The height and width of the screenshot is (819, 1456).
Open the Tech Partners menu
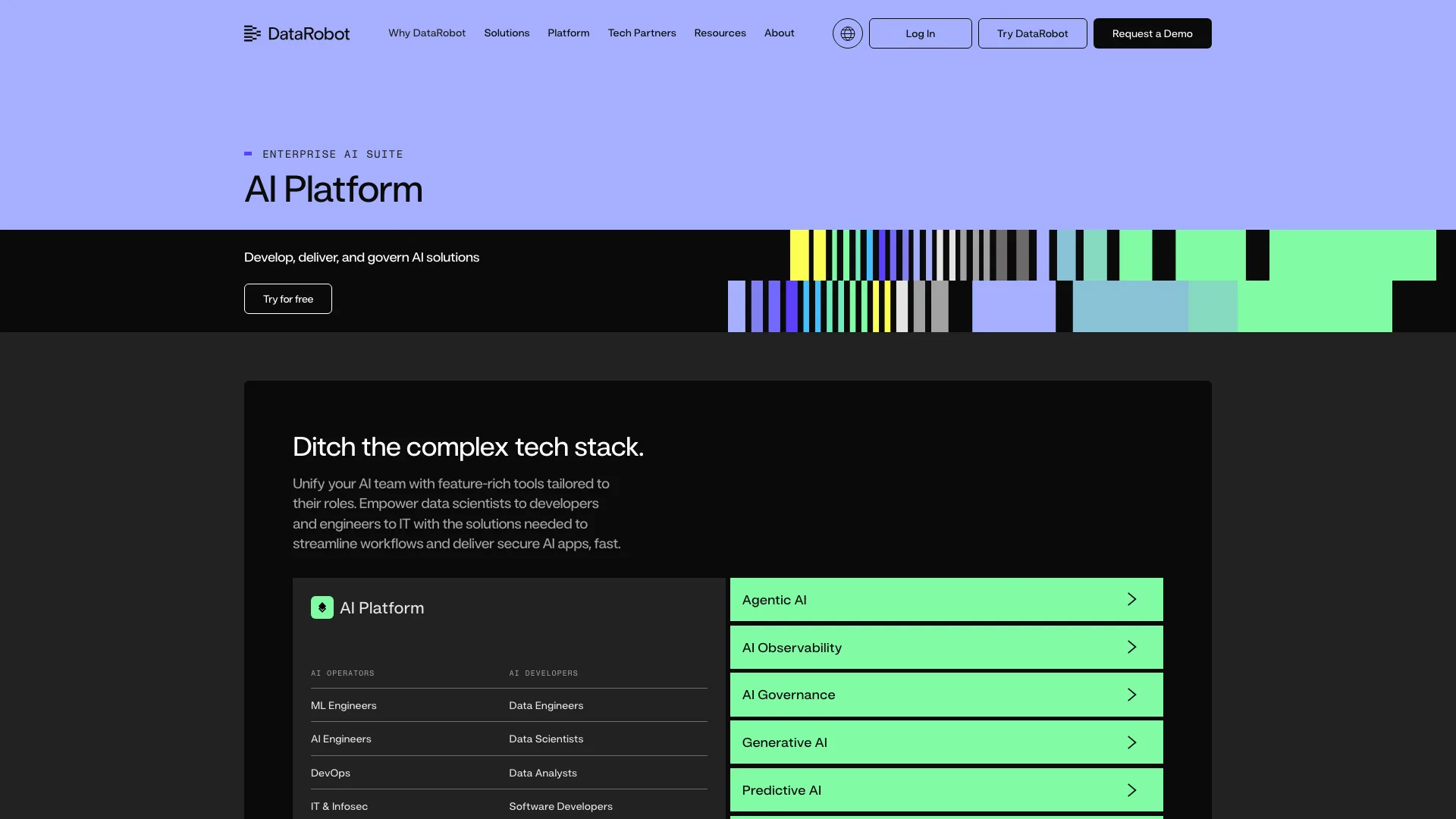tap(642, 33)
